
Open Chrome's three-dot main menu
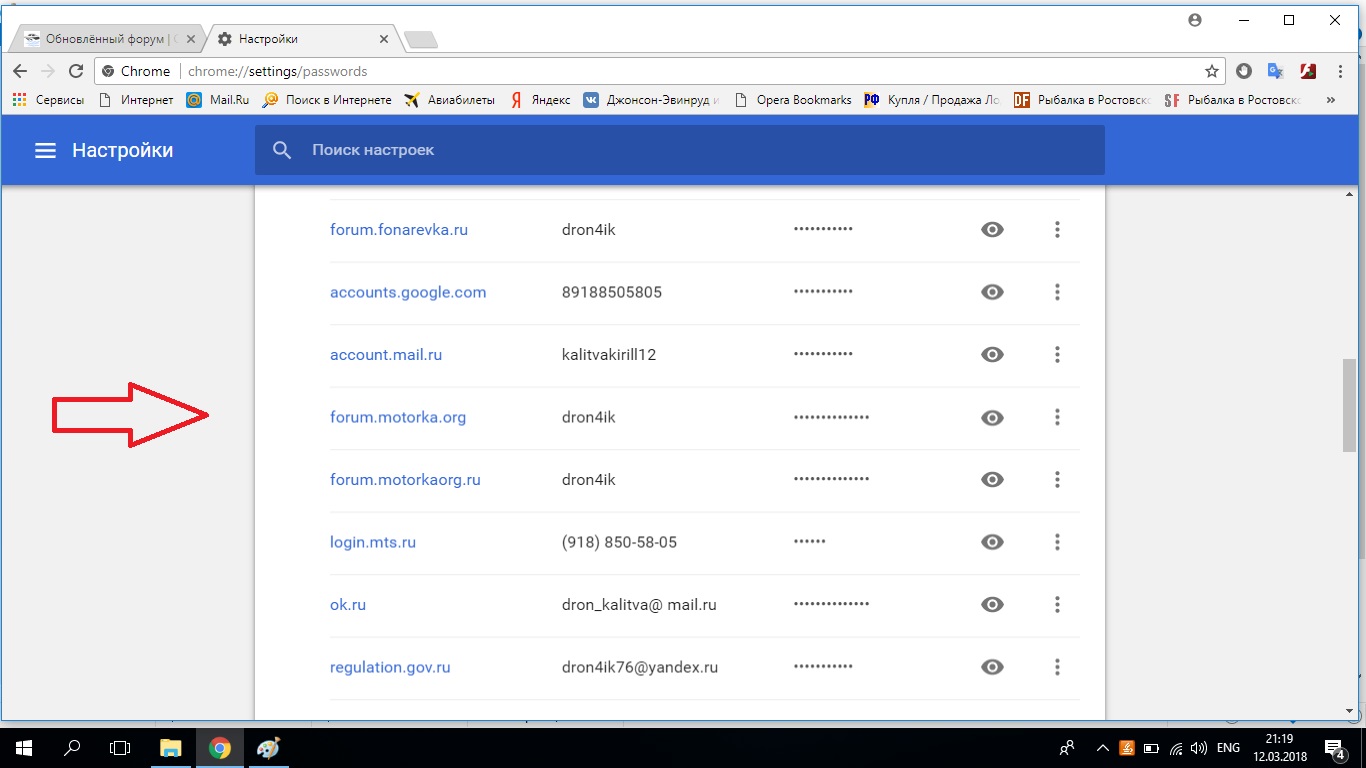(x=1340, y=71)
